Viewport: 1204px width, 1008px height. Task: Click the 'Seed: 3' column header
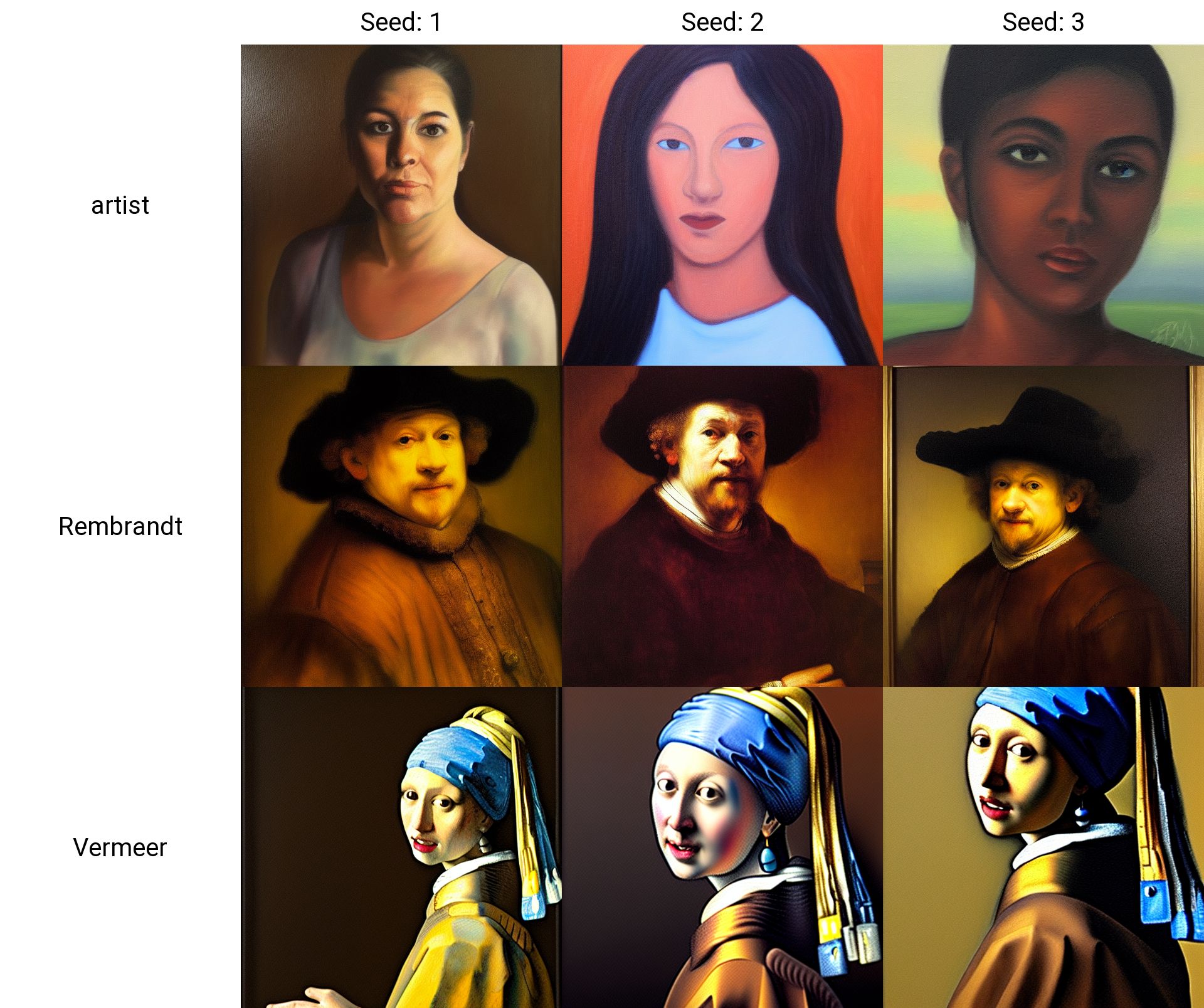click(1043, 23)
